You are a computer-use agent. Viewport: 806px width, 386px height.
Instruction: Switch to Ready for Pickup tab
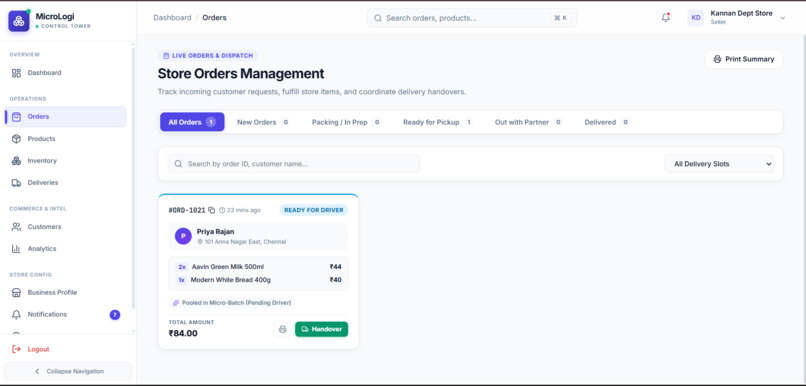(437, 122)
